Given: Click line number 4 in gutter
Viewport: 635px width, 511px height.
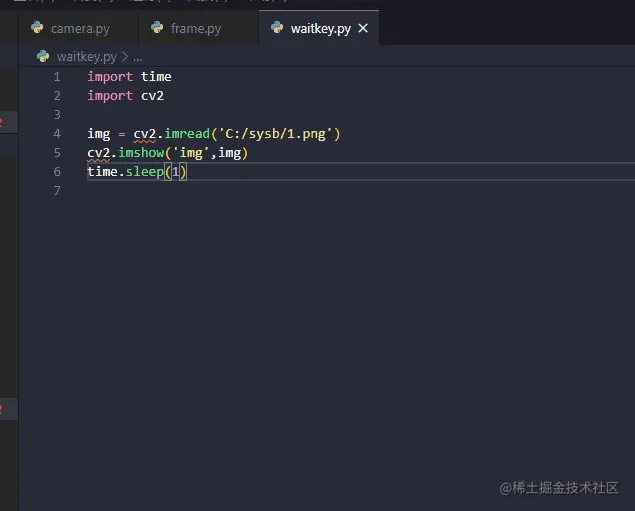Looking at the screenshot, I should (x=57, y=134).
